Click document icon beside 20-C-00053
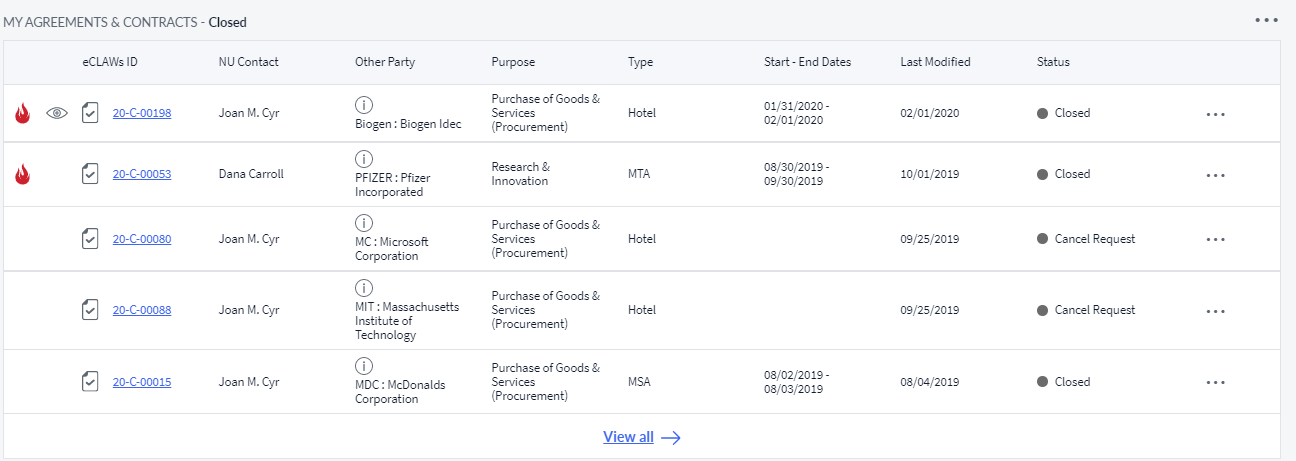Viewport: 1296px width, 461px height. point(90,174)
